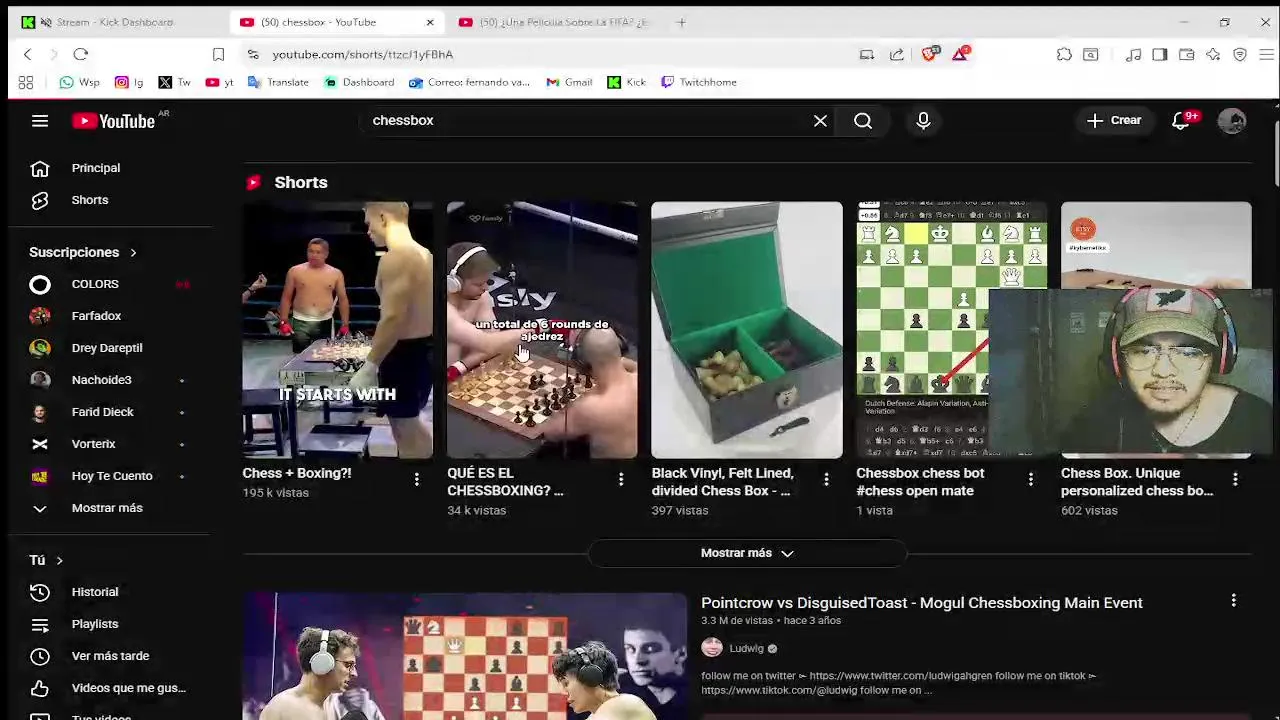
Task: Open the Dashboard bookmark
Action: click(359, 82)
